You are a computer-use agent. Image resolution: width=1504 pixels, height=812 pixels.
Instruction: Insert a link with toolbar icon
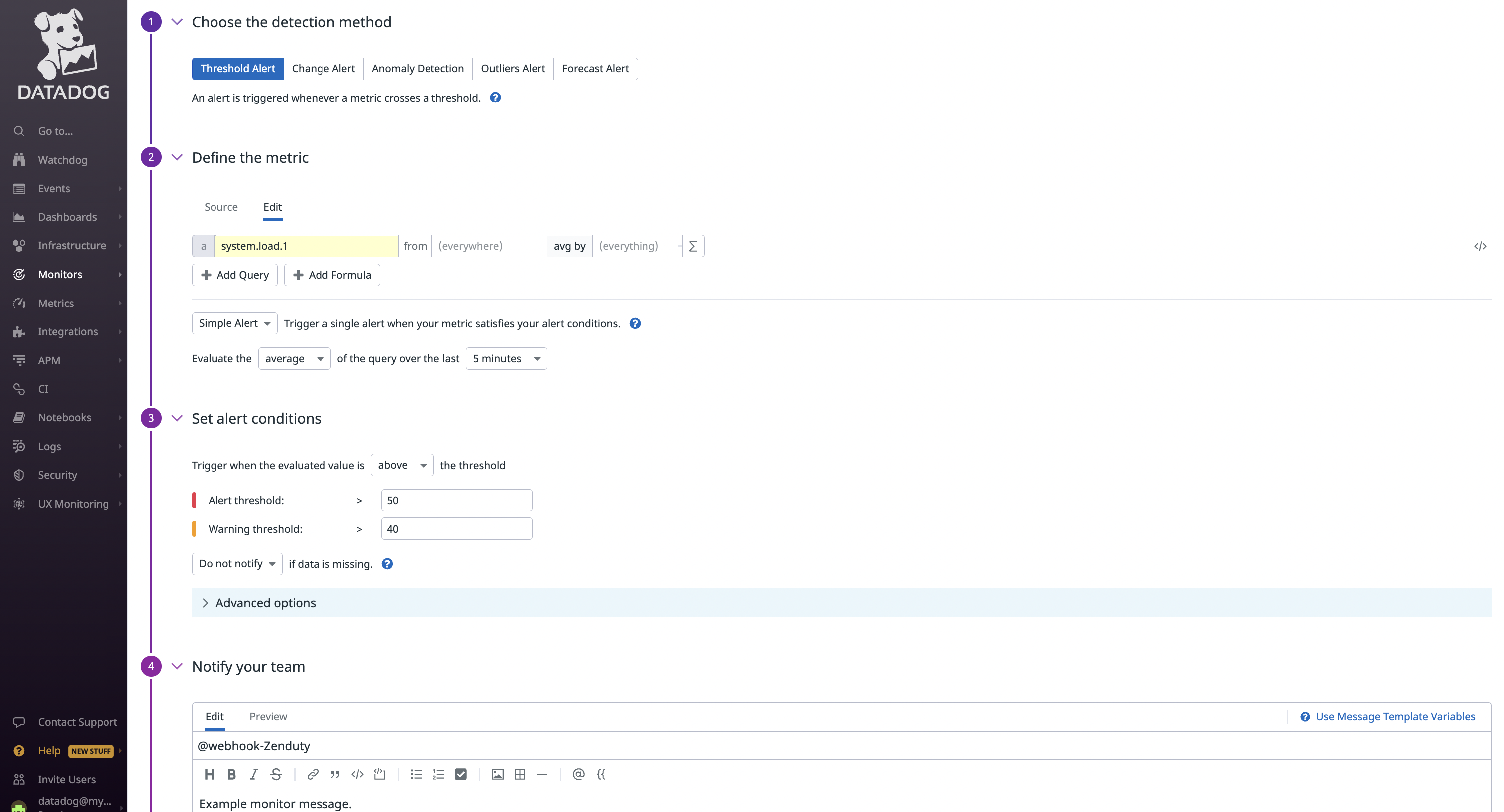tap(313, 774)
